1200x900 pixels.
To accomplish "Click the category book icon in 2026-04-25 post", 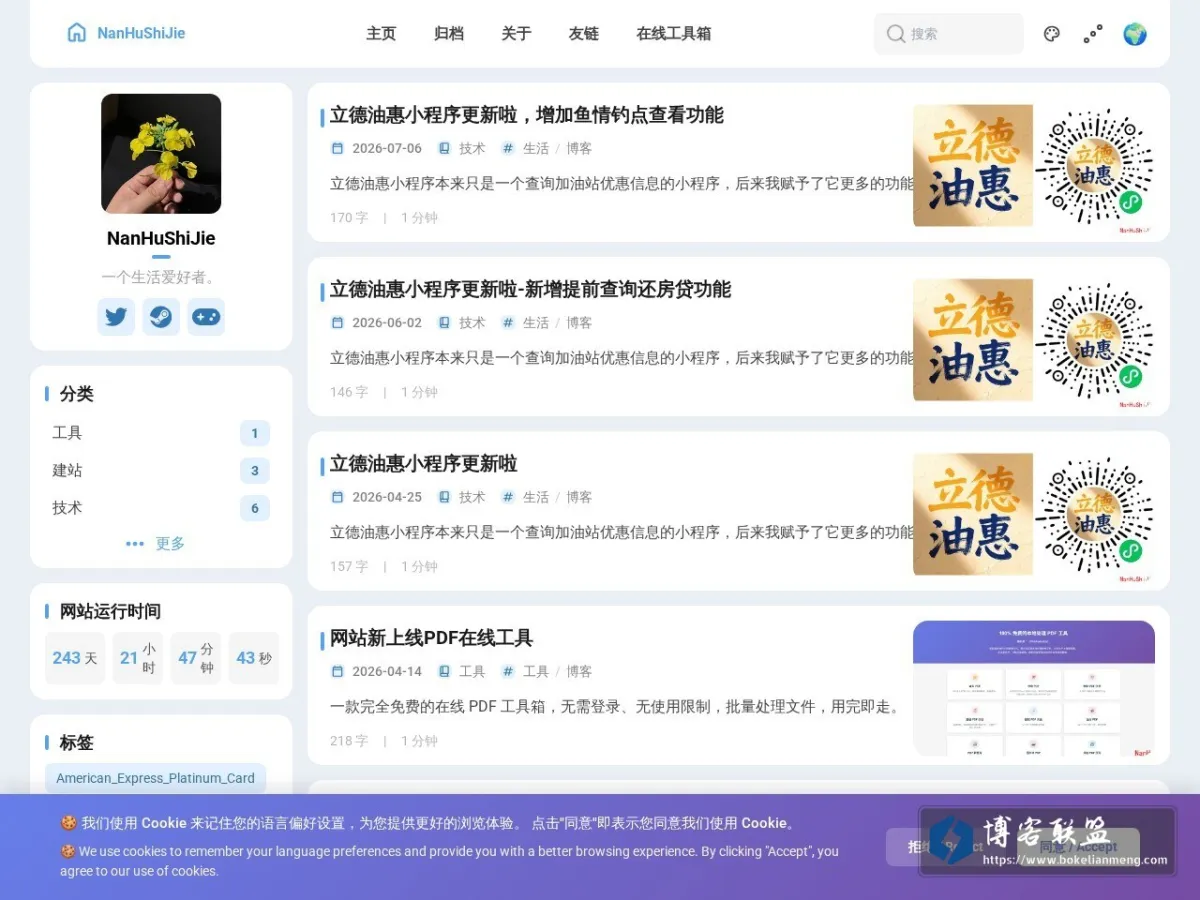I will tap(444, 497).
